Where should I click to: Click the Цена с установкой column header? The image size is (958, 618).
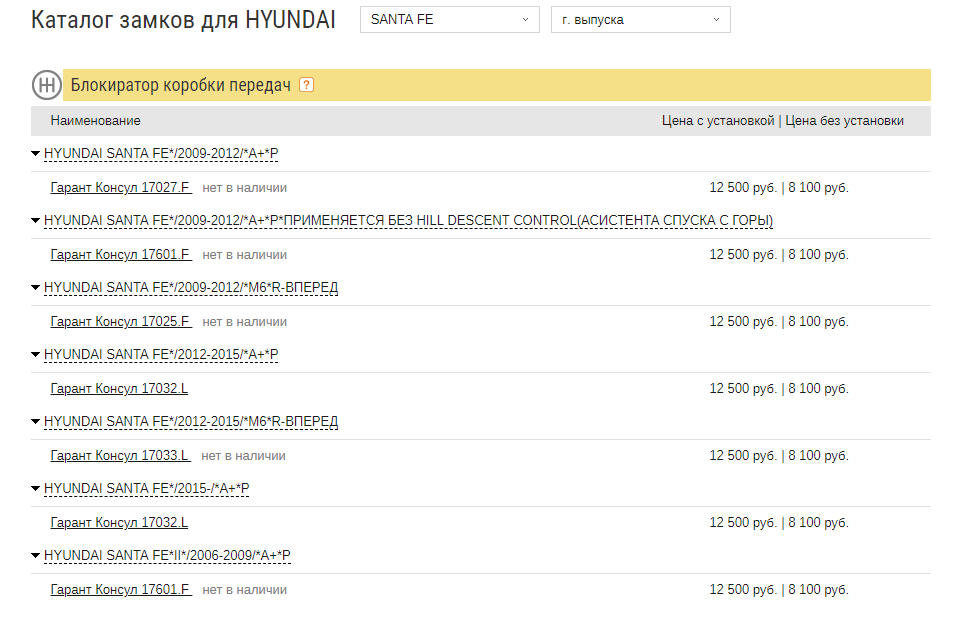[718, 121]
